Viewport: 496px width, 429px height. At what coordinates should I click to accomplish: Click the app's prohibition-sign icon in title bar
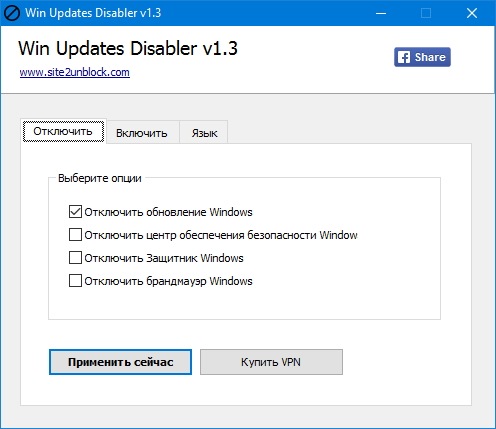(12, 13)
